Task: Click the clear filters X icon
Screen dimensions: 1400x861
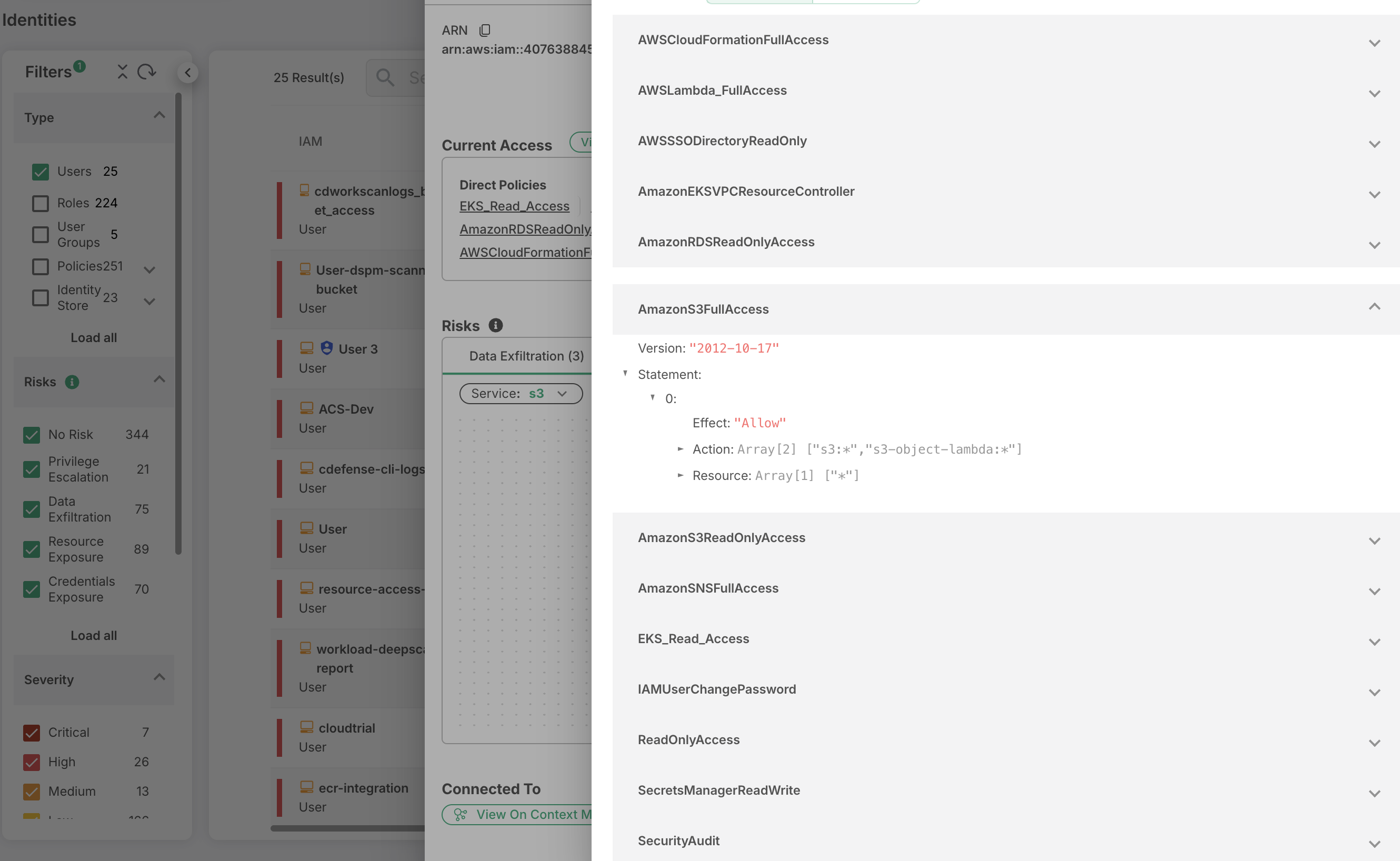Action: coord(123,72)
